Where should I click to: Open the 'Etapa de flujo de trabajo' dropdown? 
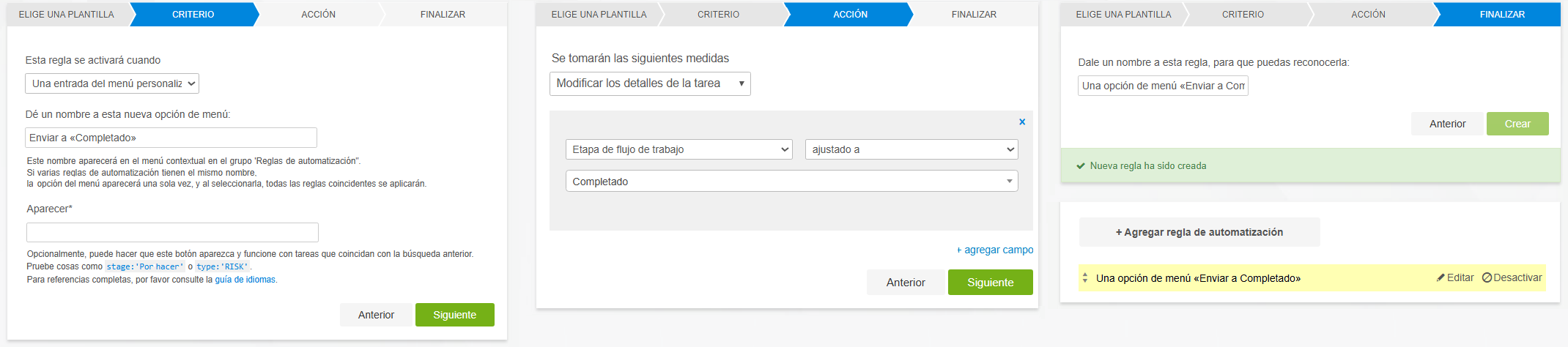(678, 149)
